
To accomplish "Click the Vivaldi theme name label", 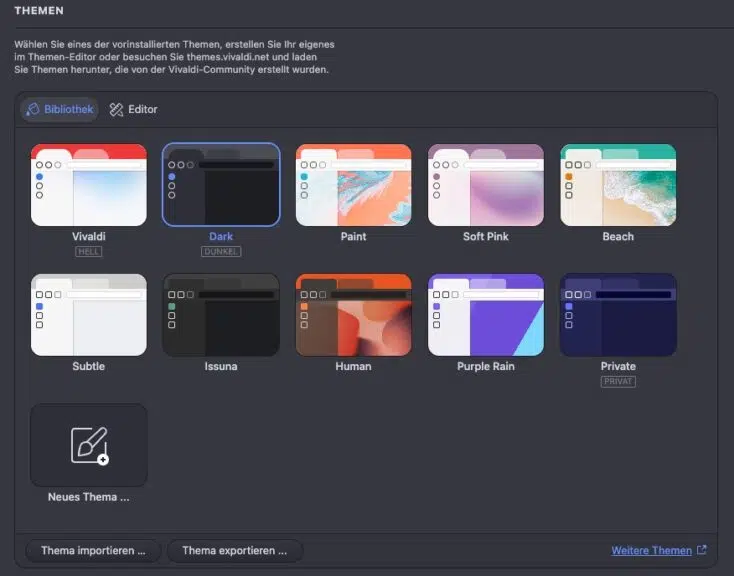I will coord(88,236).
